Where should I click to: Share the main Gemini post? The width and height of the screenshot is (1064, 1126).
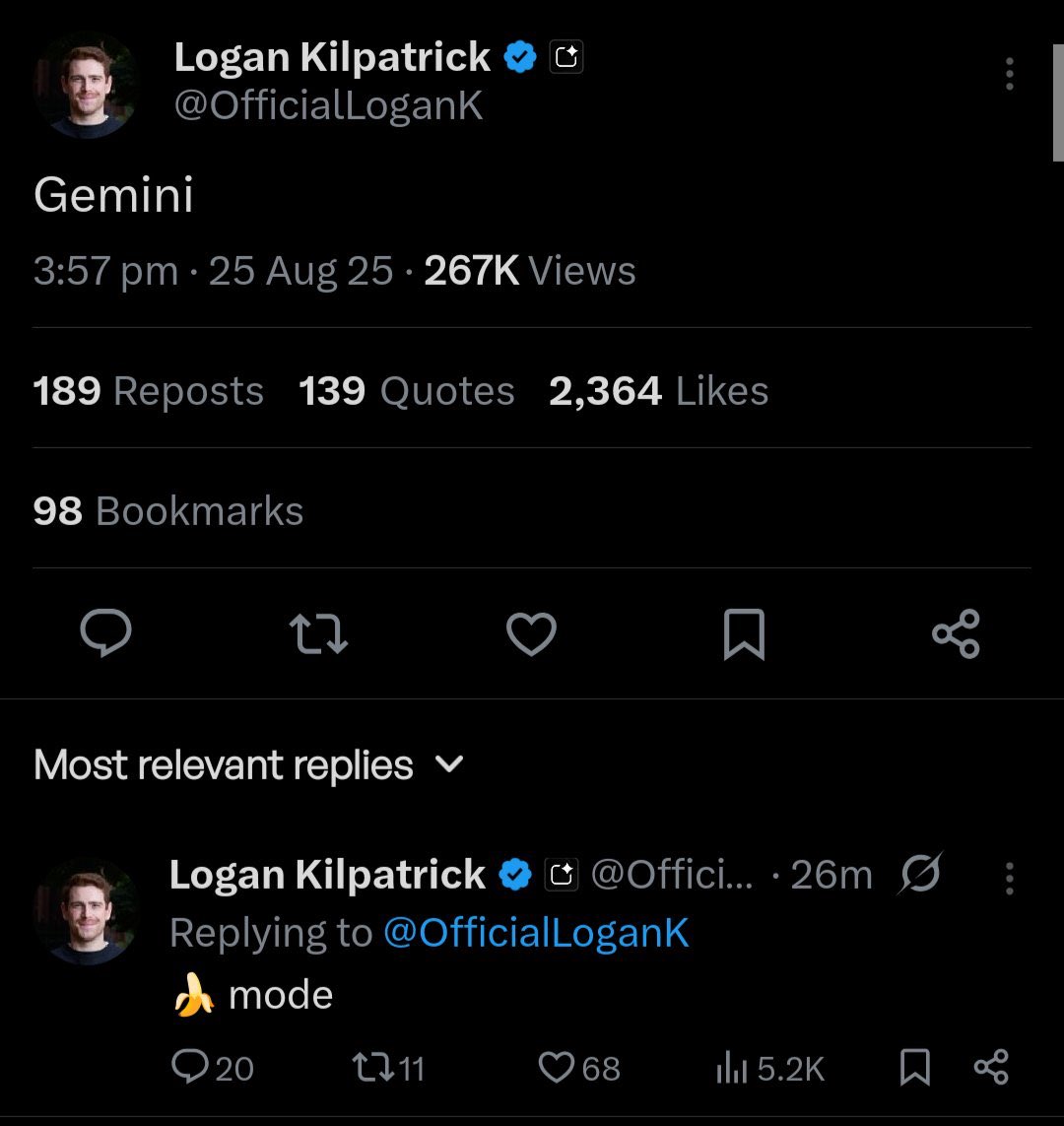[956, 633]
